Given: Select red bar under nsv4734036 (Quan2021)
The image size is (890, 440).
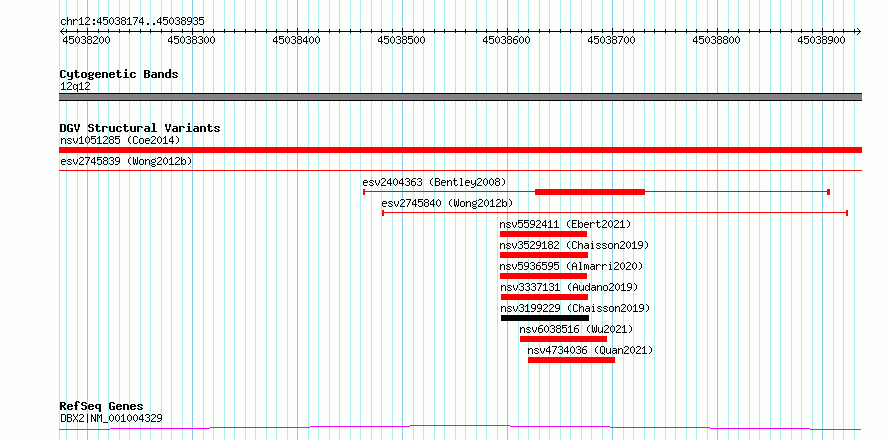Looking at the screenshot, I should coord(572,360).
